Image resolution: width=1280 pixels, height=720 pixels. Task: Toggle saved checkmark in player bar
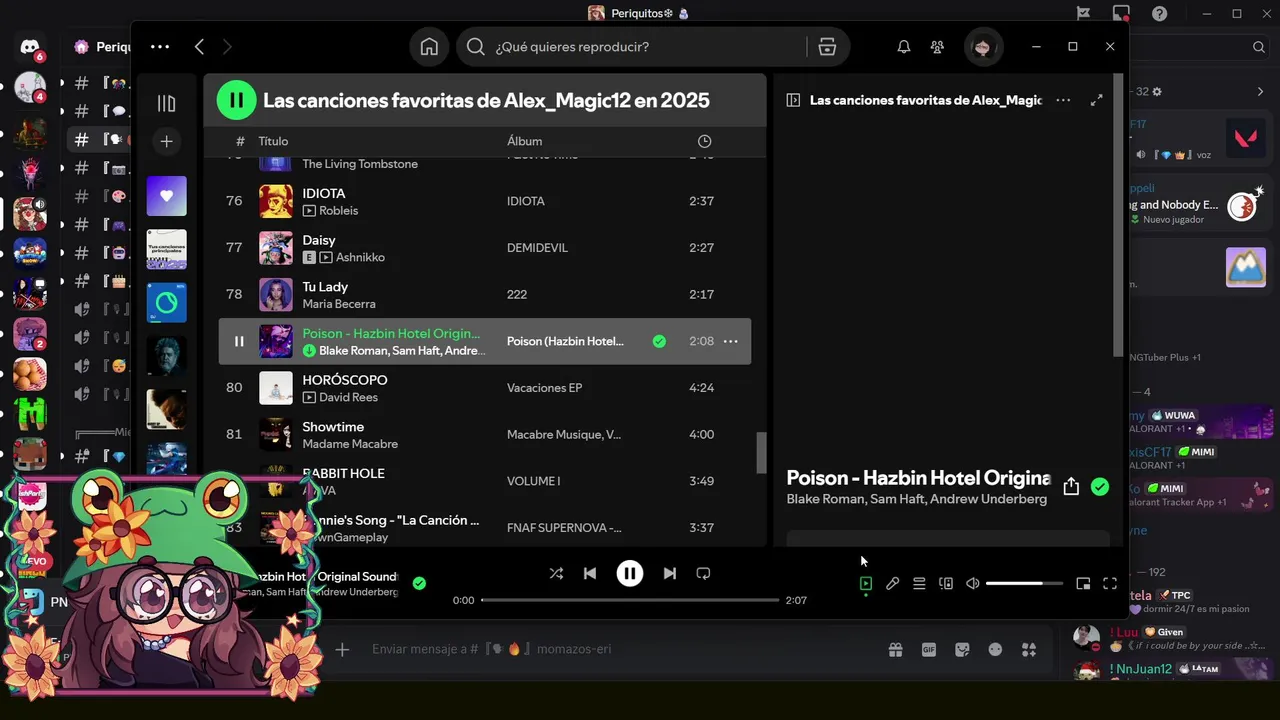coord(419,583)
